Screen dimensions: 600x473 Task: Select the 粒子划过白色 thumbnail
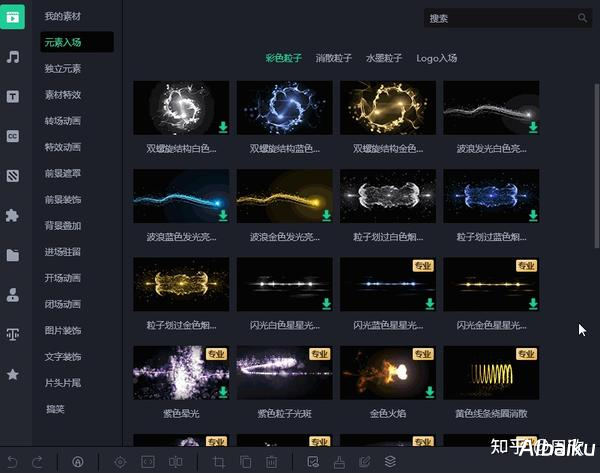(388, 196)
